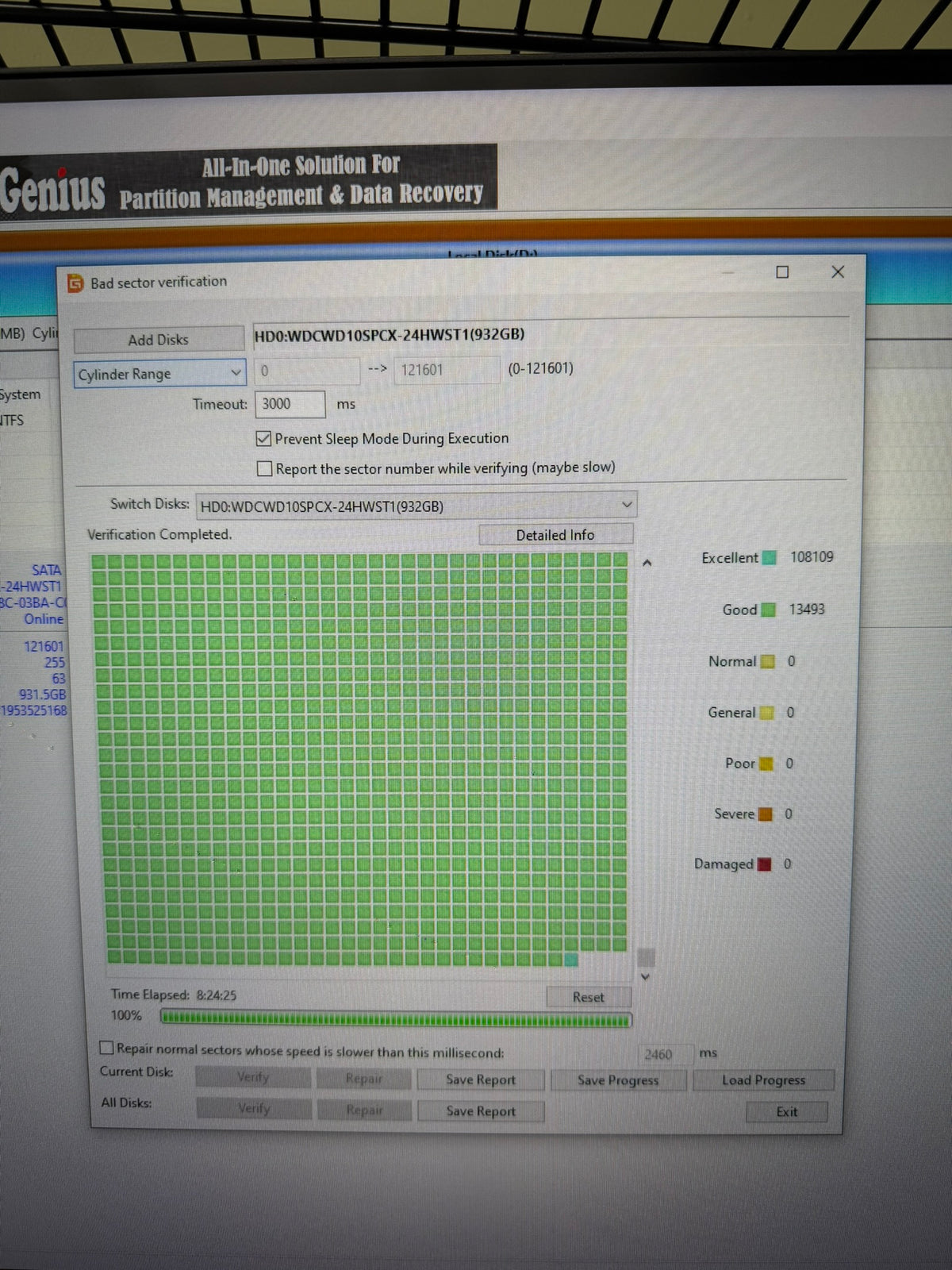The image size is (952, 1270).
Task: Click Current Disk Verify button
Action: (253, 1077)
